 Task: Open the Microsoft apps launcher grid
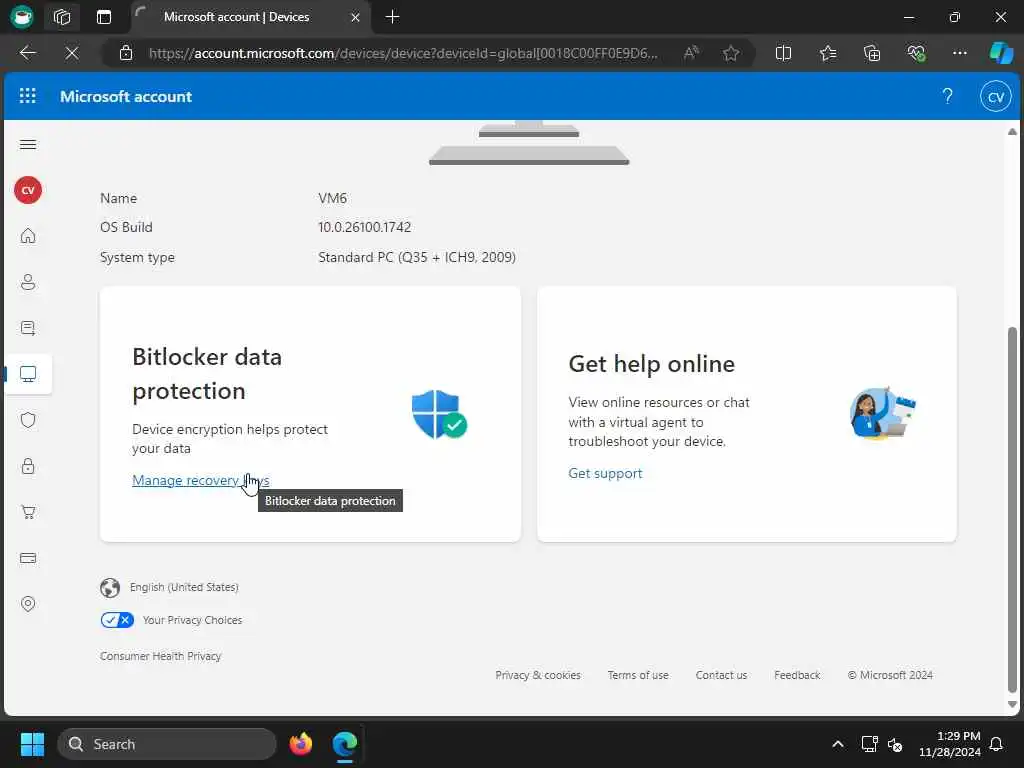[x=27, y=96]
